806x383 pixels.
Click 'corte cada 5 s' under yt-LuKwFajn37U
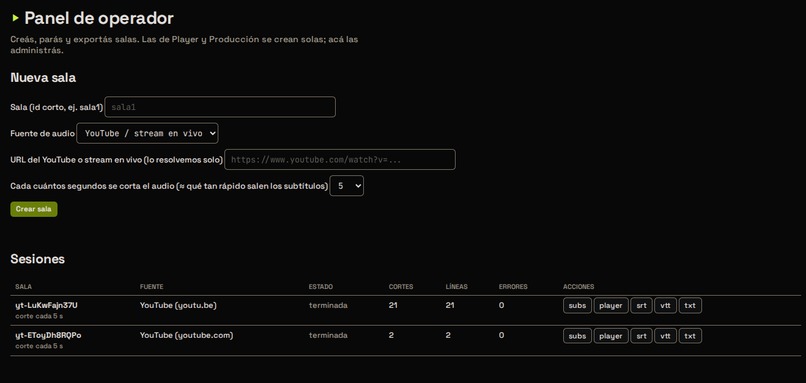[x=39, y=316]
